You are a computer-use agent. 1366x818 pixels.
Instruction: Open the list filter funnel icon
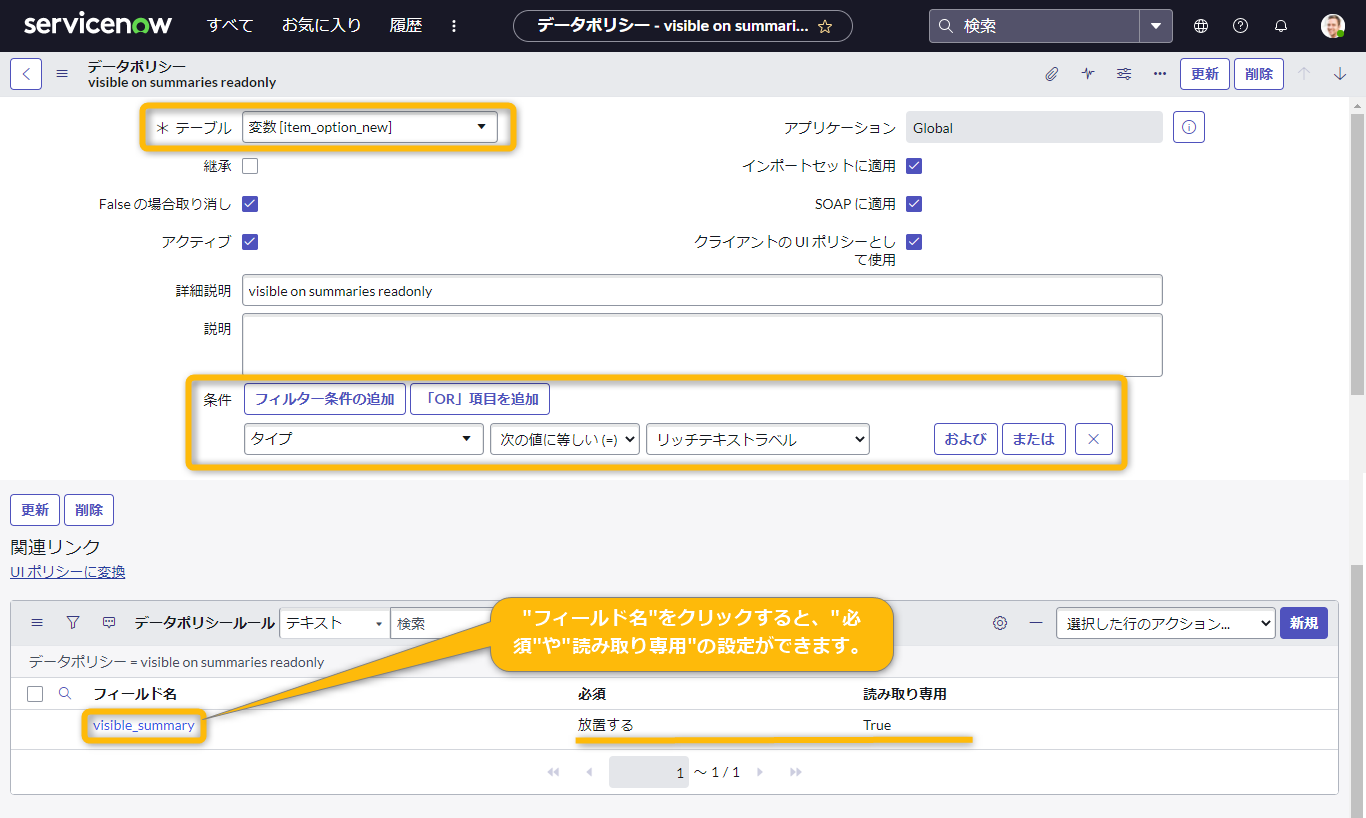point(72,622)
